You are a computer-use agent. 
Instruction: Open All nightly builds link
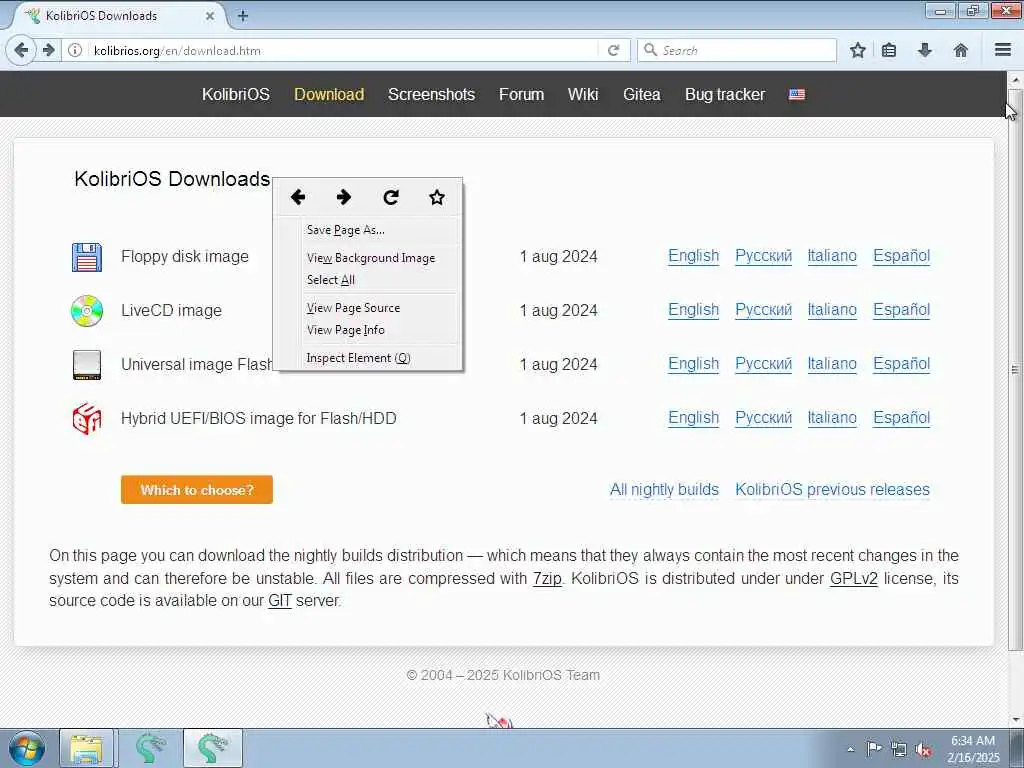664,490
